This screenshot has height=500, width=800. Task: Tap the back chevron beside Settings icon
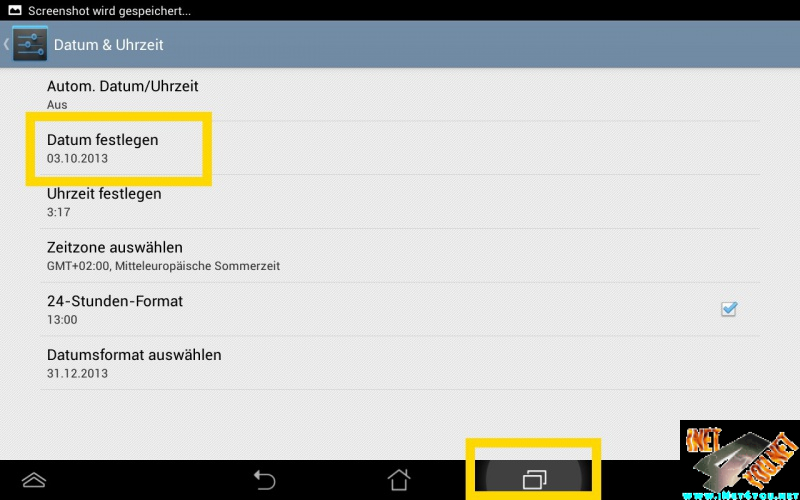coord(6,44)
